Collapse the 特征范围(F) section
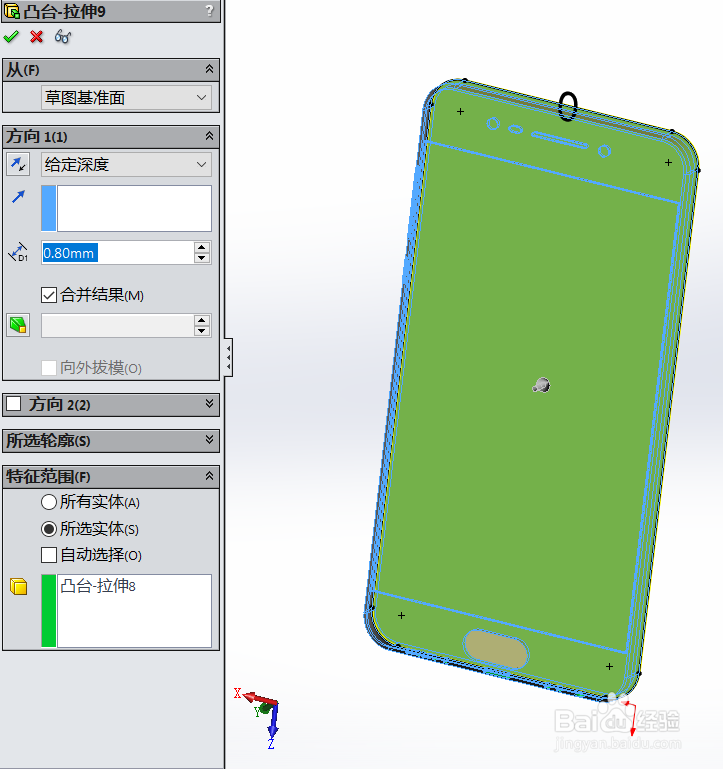 (209, 476)
